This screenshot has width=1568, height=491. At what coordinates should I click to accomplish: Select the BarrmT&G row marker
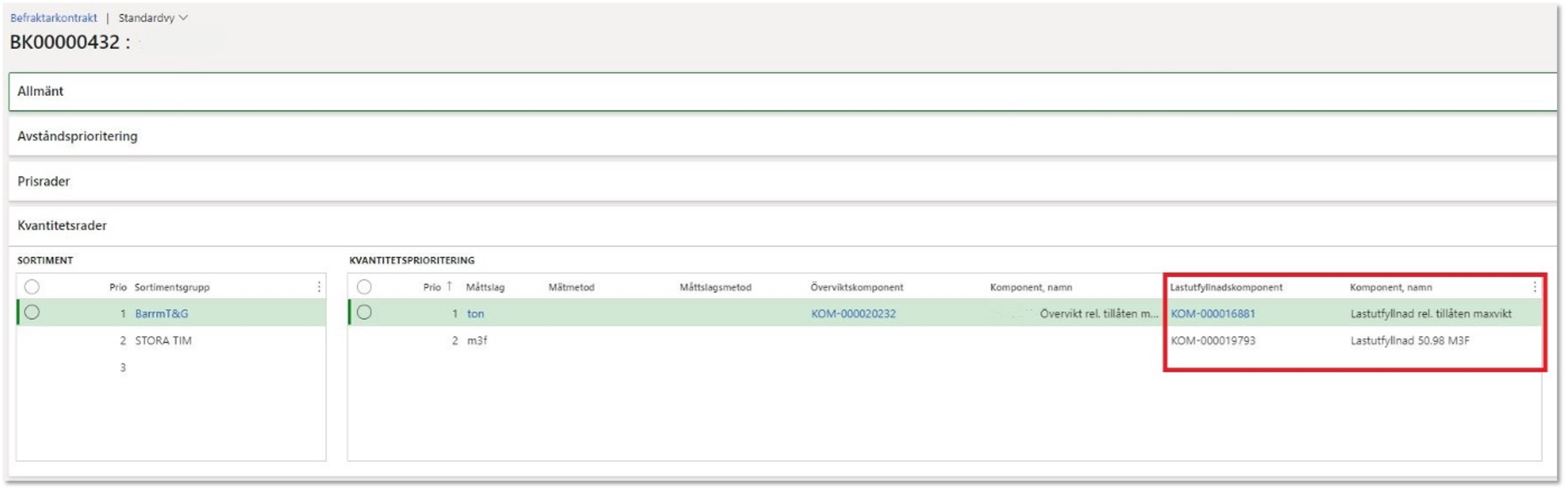tap(32, 312)
